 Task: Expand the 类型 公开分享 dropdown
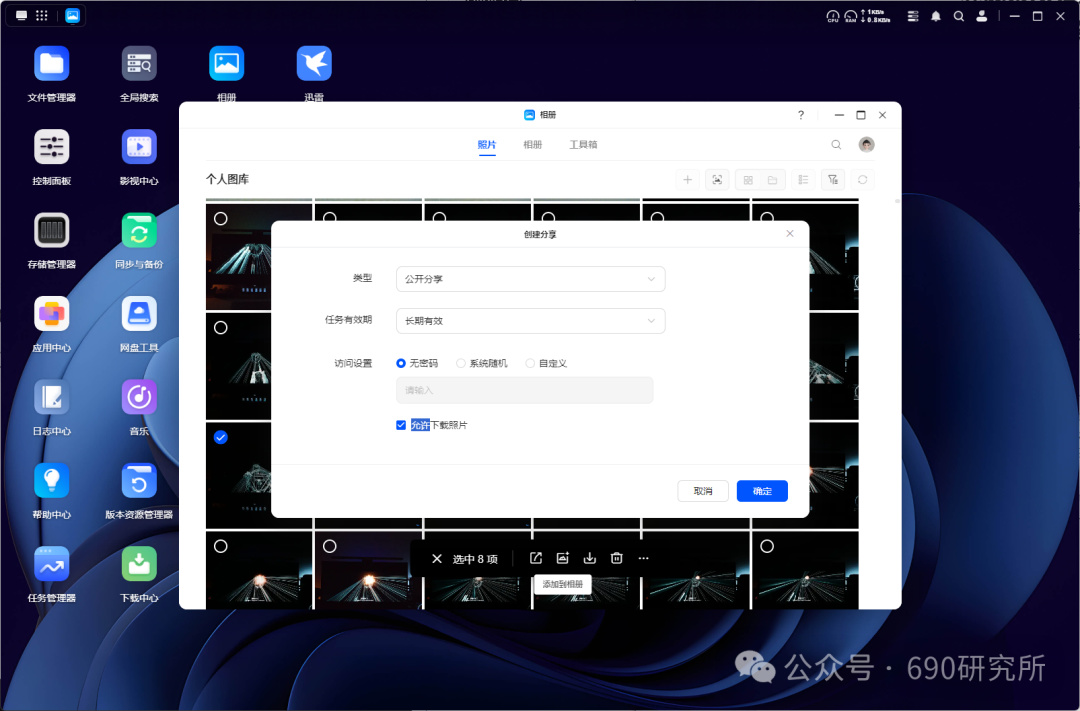[x=530, y=279]
